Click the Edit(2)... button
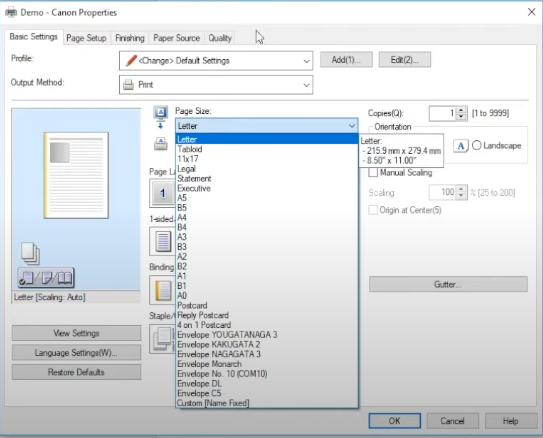 tap(405, 60)
